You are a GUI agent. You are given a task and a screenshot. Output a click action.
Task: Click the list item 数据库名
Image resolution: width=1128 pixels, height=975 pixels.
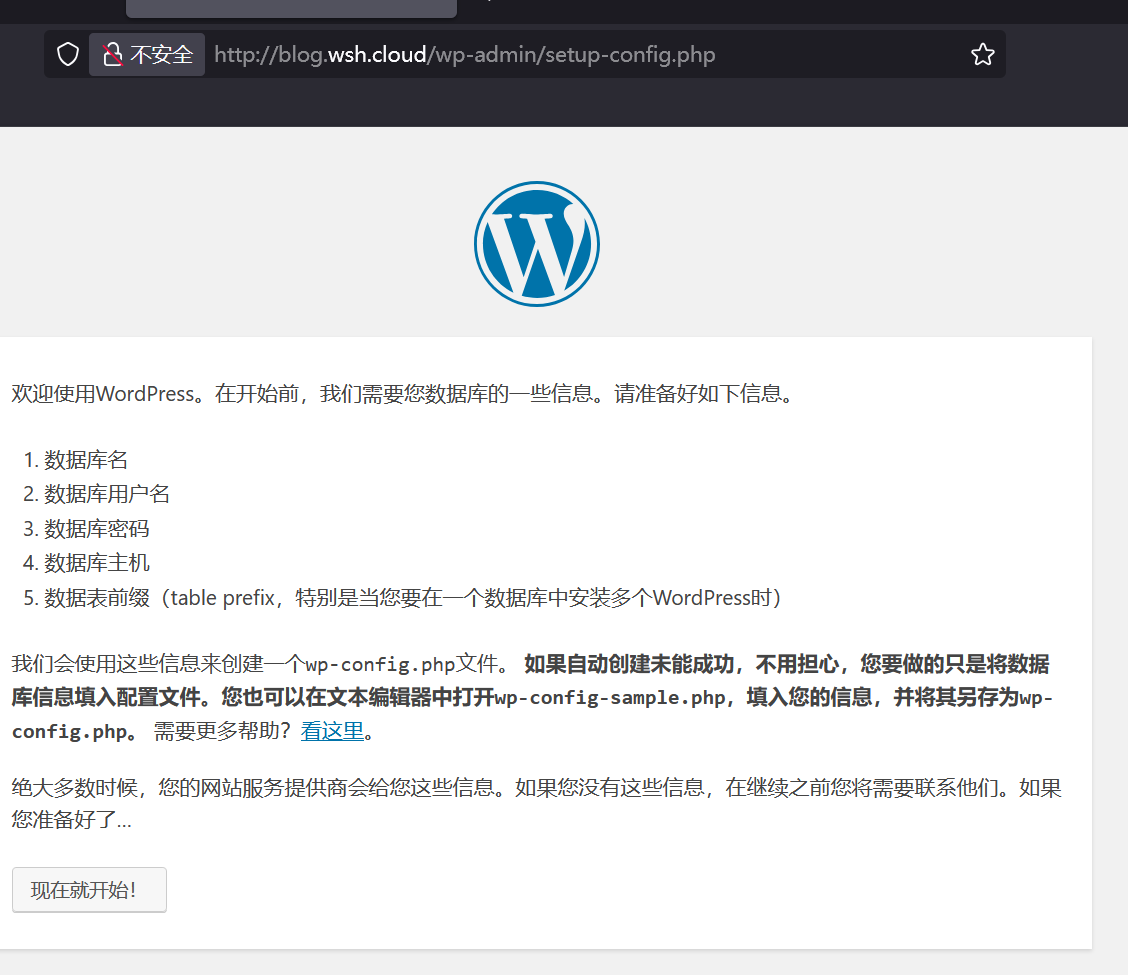click(86, 460)
